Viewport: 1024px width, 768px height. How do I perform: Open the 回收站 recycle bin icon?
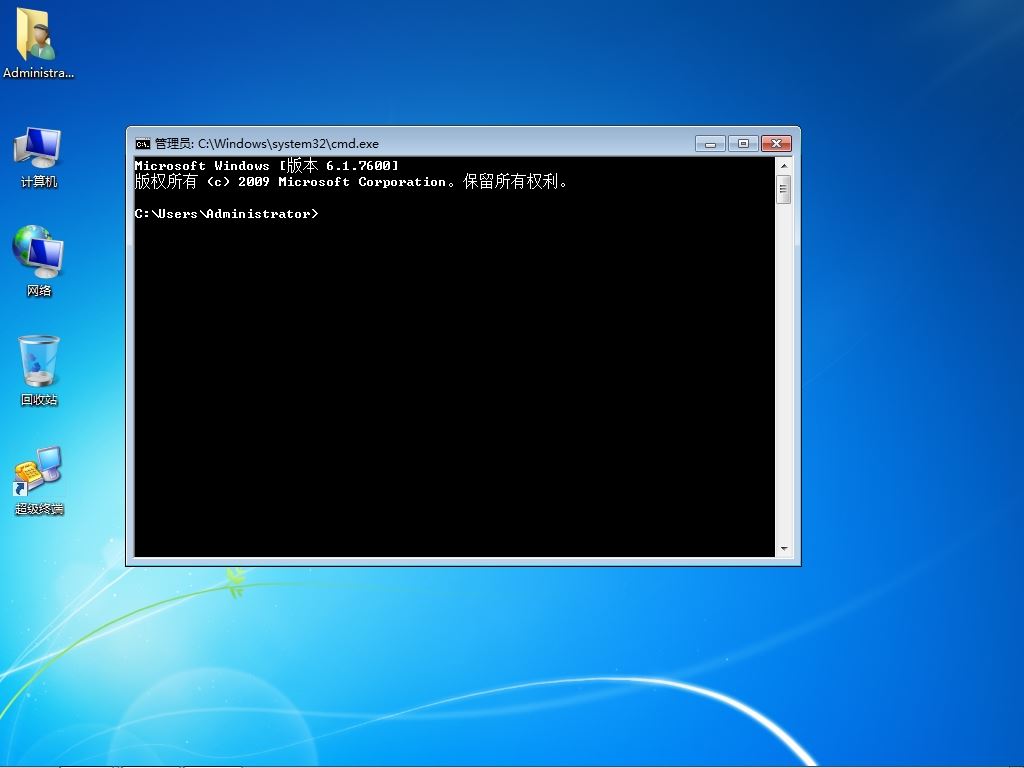coord(39,370)
